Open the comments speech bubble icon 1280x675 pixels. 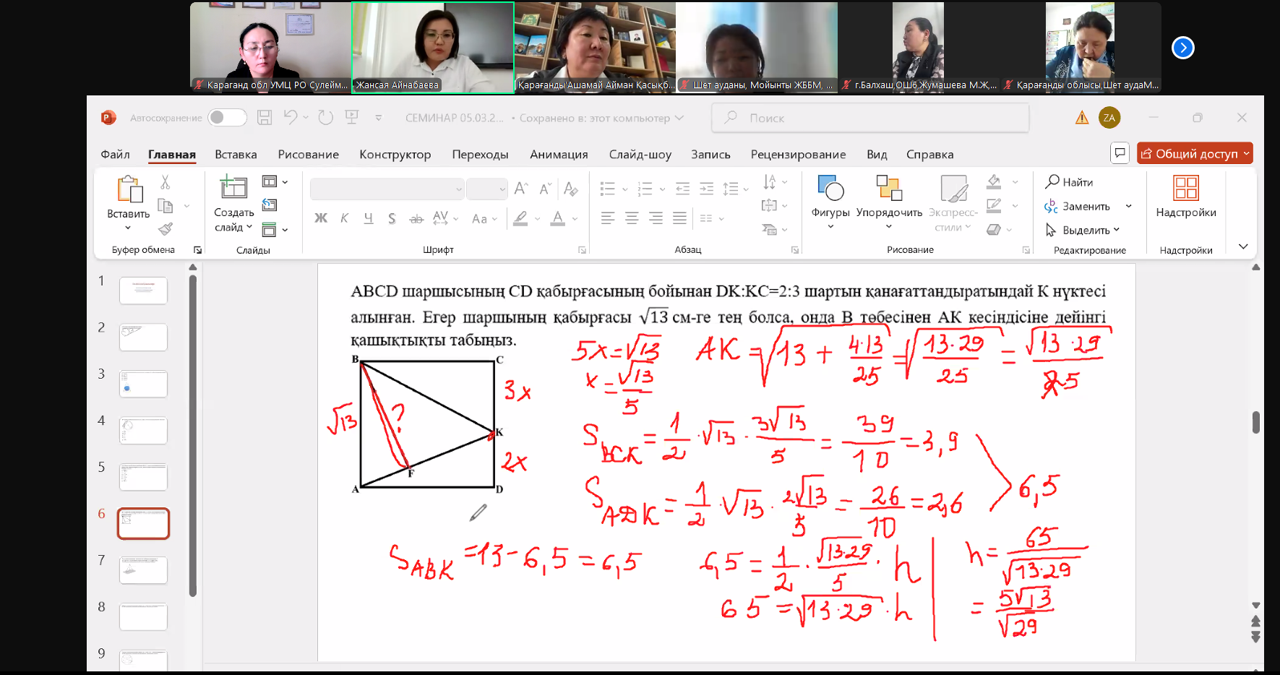point(1119,154)
